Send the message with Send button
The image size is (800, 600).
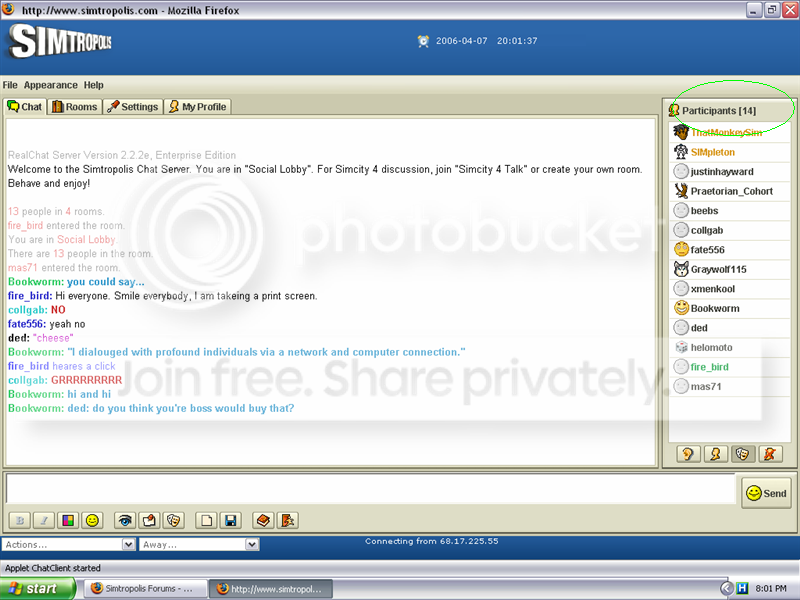point(766,493)
